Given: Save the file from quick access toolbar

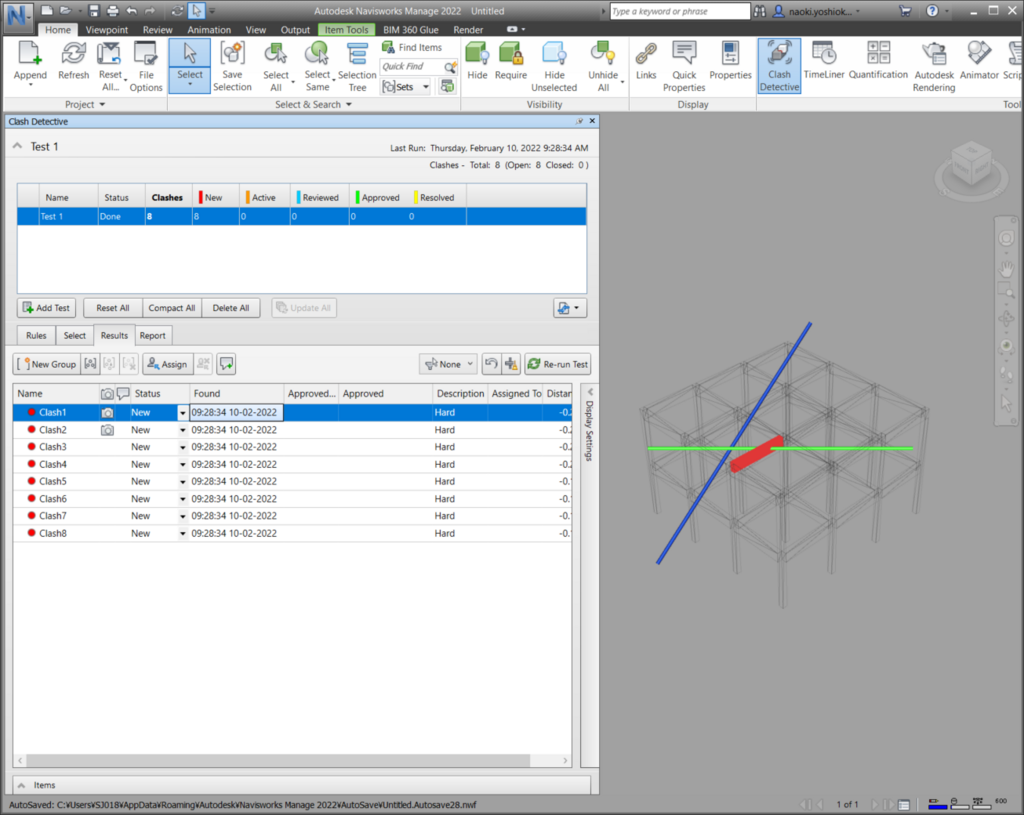Looking at the screenshot, I should click(93, 10).
